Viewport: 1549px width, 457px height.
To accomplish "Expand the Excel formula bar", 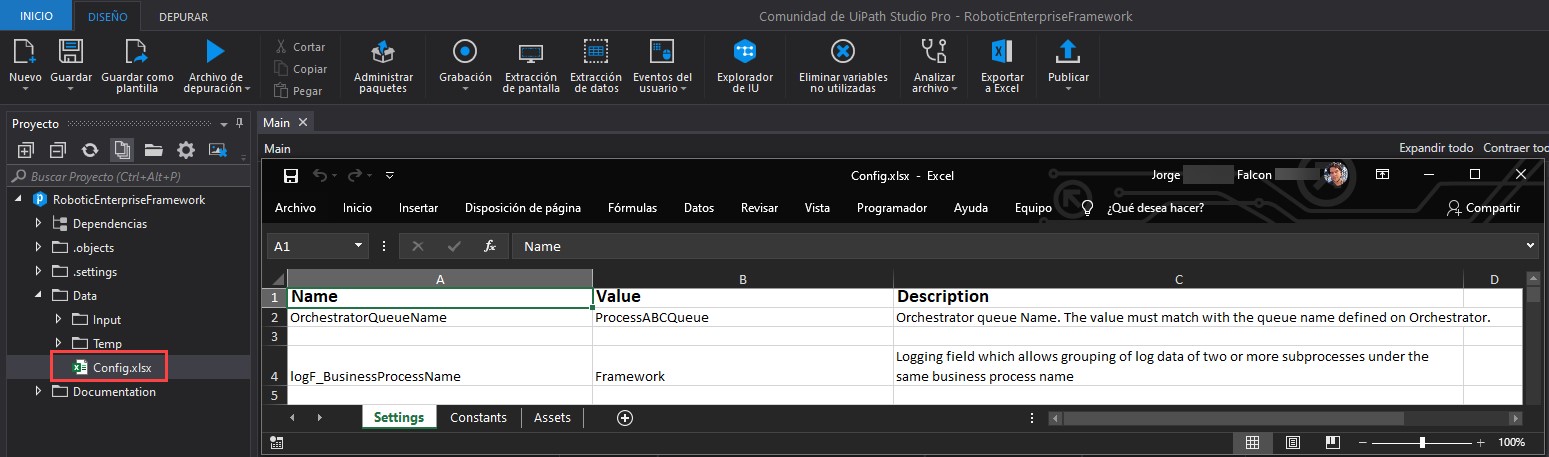I will coord(1531,246).
